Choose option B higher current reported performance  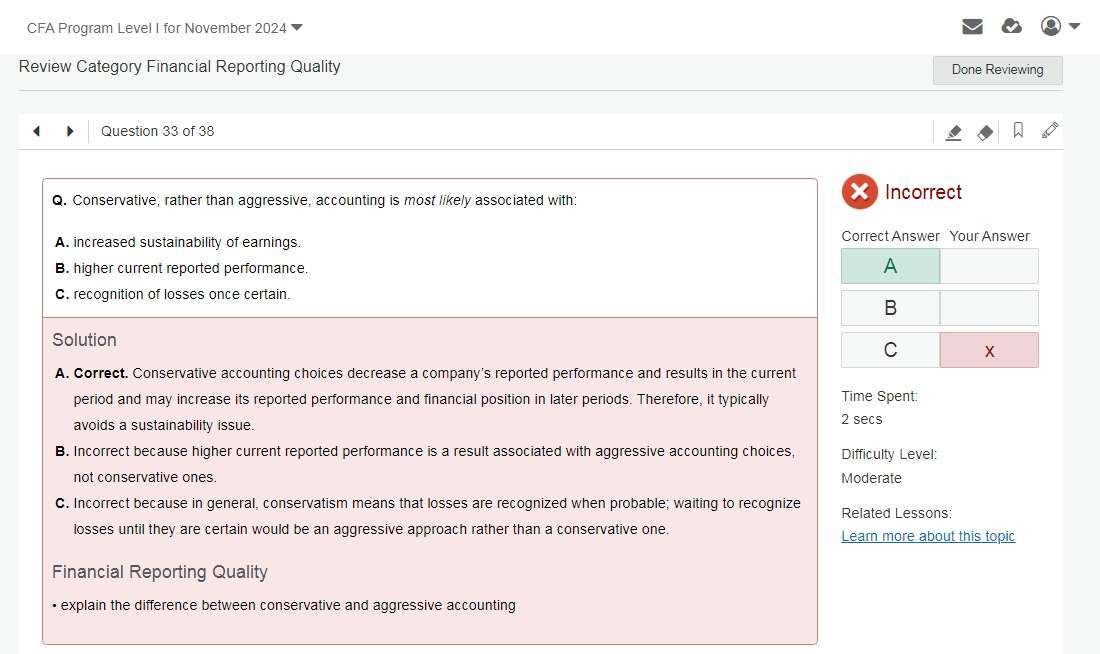click(190, 268)
